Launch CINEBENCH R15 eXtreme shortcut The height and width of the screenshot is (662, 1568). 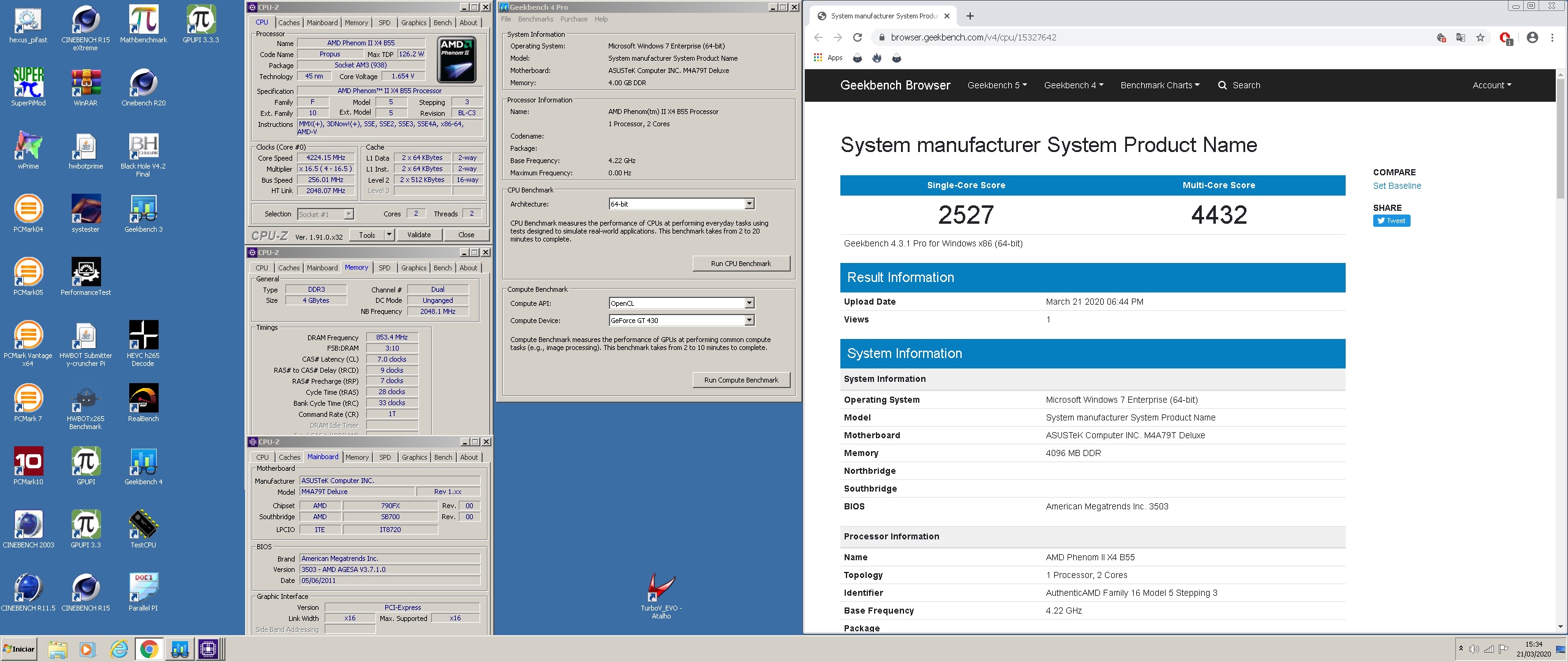point(86,28)
